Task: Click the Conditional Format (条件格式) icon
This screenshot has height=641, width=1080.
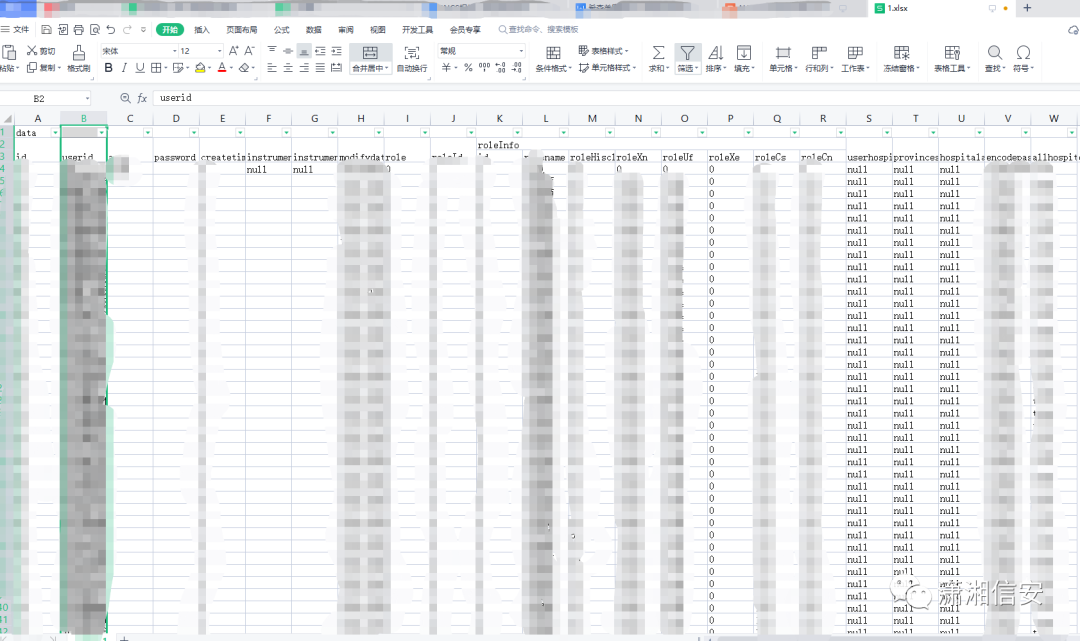Action: point(552,53)
